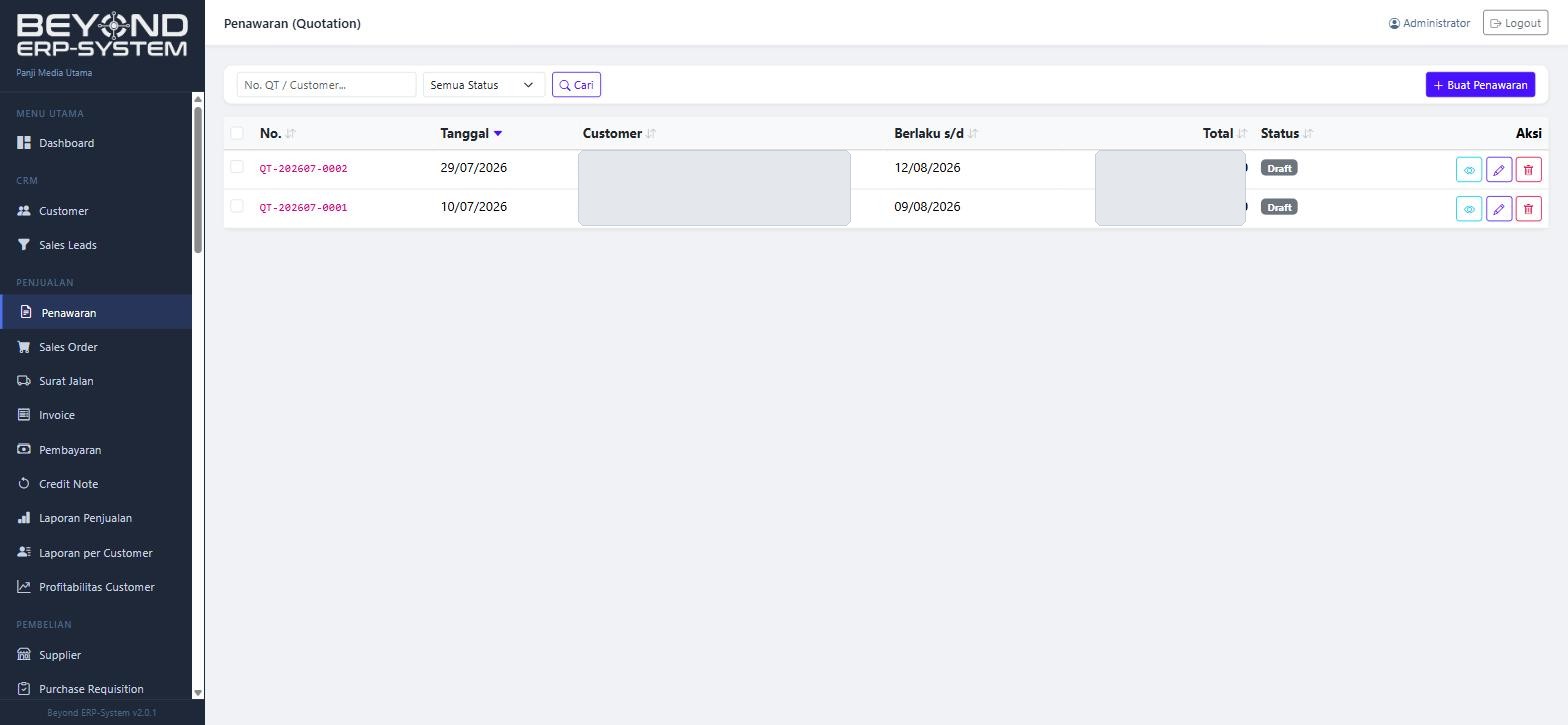Click the Buat Penawaran button
Viewport: 1568px width, 725px height.
[x=1480, y=85]
